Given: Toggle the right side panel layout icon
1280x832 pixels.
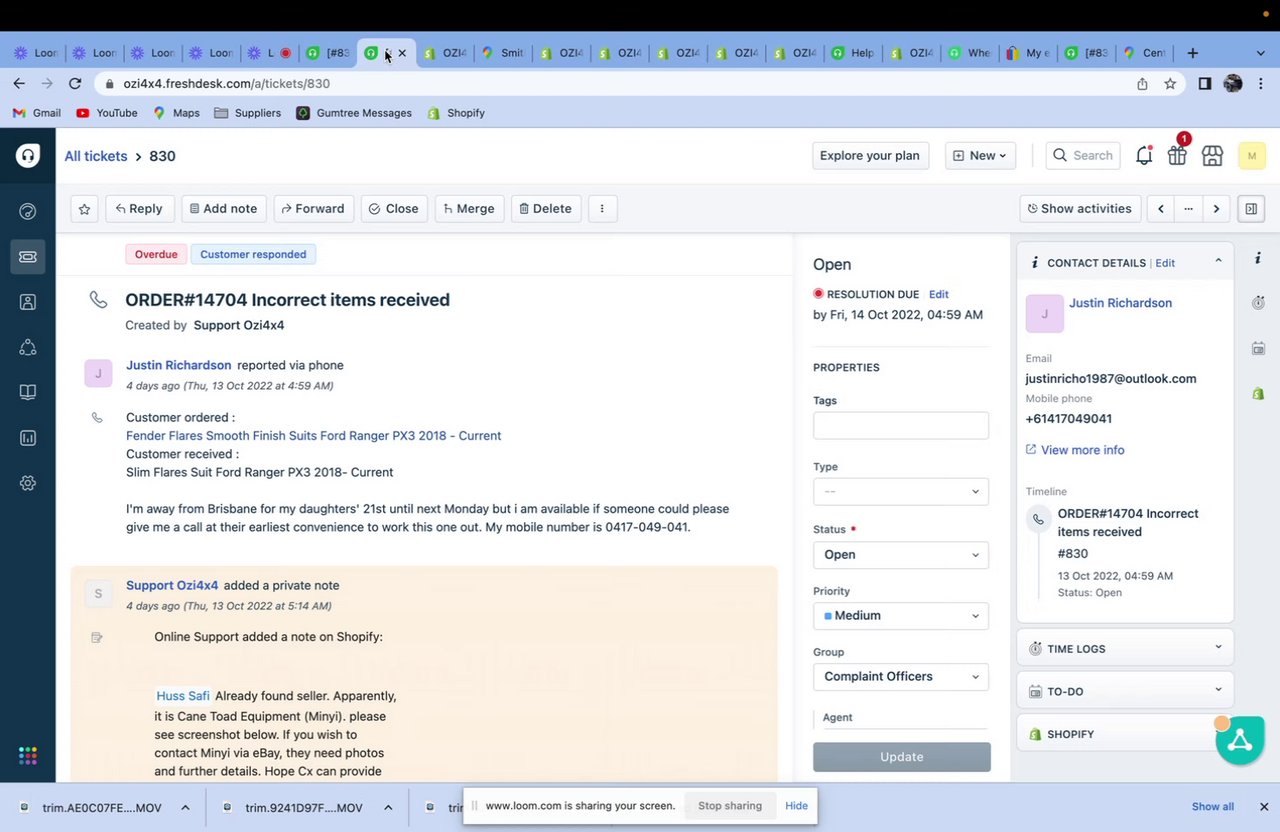Looking at the screenshot, I should [x=1251, y=208].
